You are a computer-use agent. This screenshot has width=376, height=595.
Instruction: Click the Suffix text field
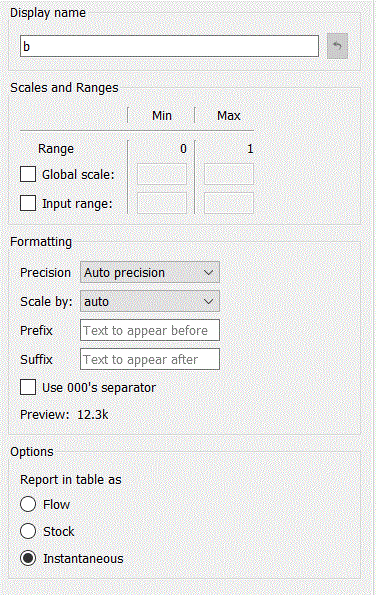point(149,359)
